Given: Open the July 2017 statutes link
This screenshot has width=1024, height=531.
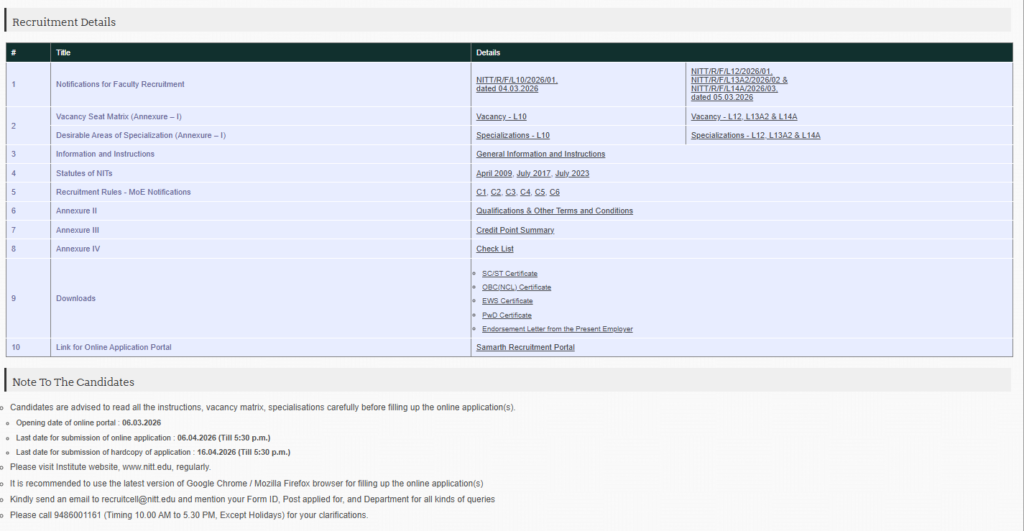Looking at the screenshot, I should 533,173.
